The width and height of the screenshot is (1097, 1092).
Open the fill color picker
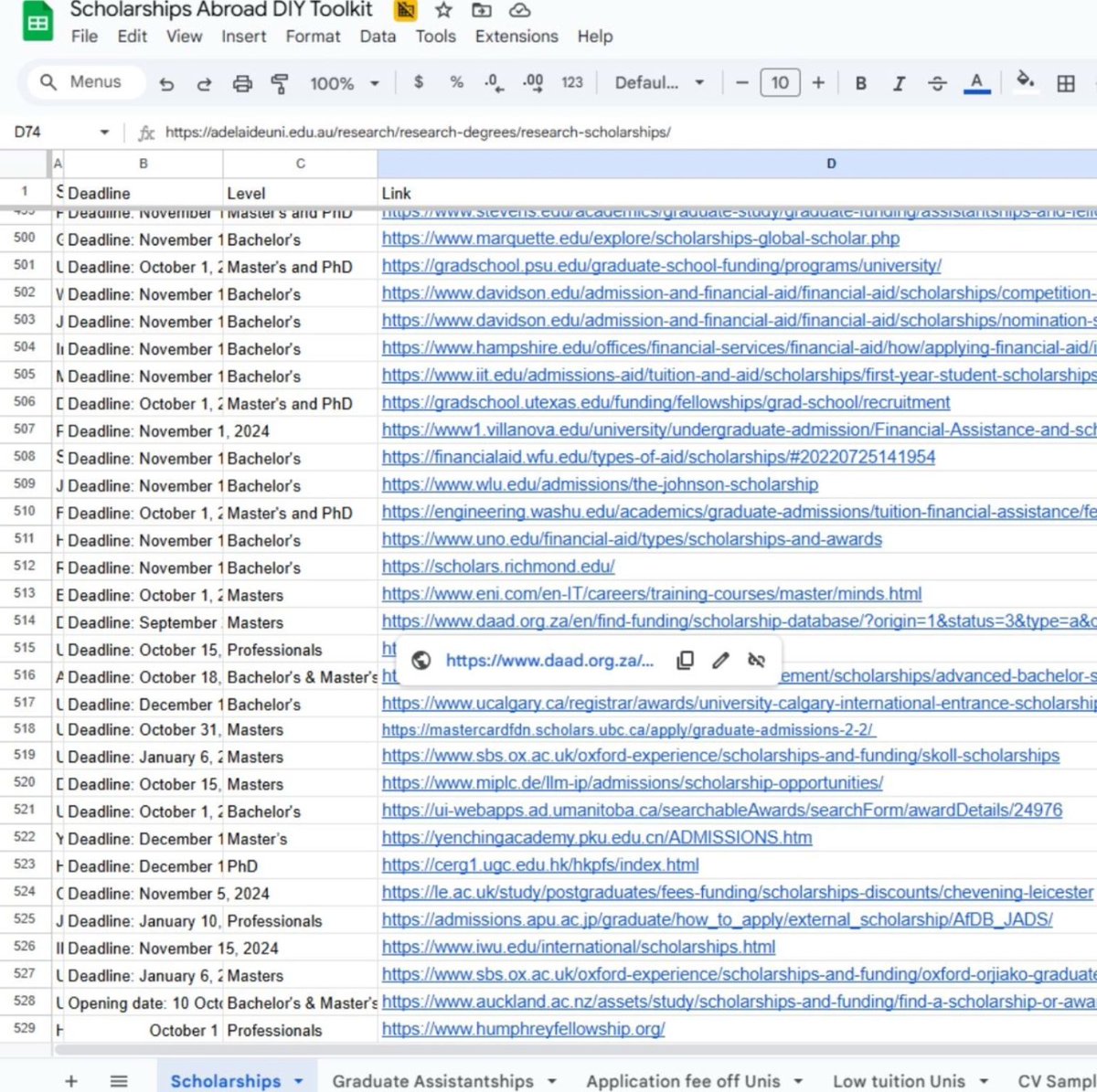point(1026,81)
